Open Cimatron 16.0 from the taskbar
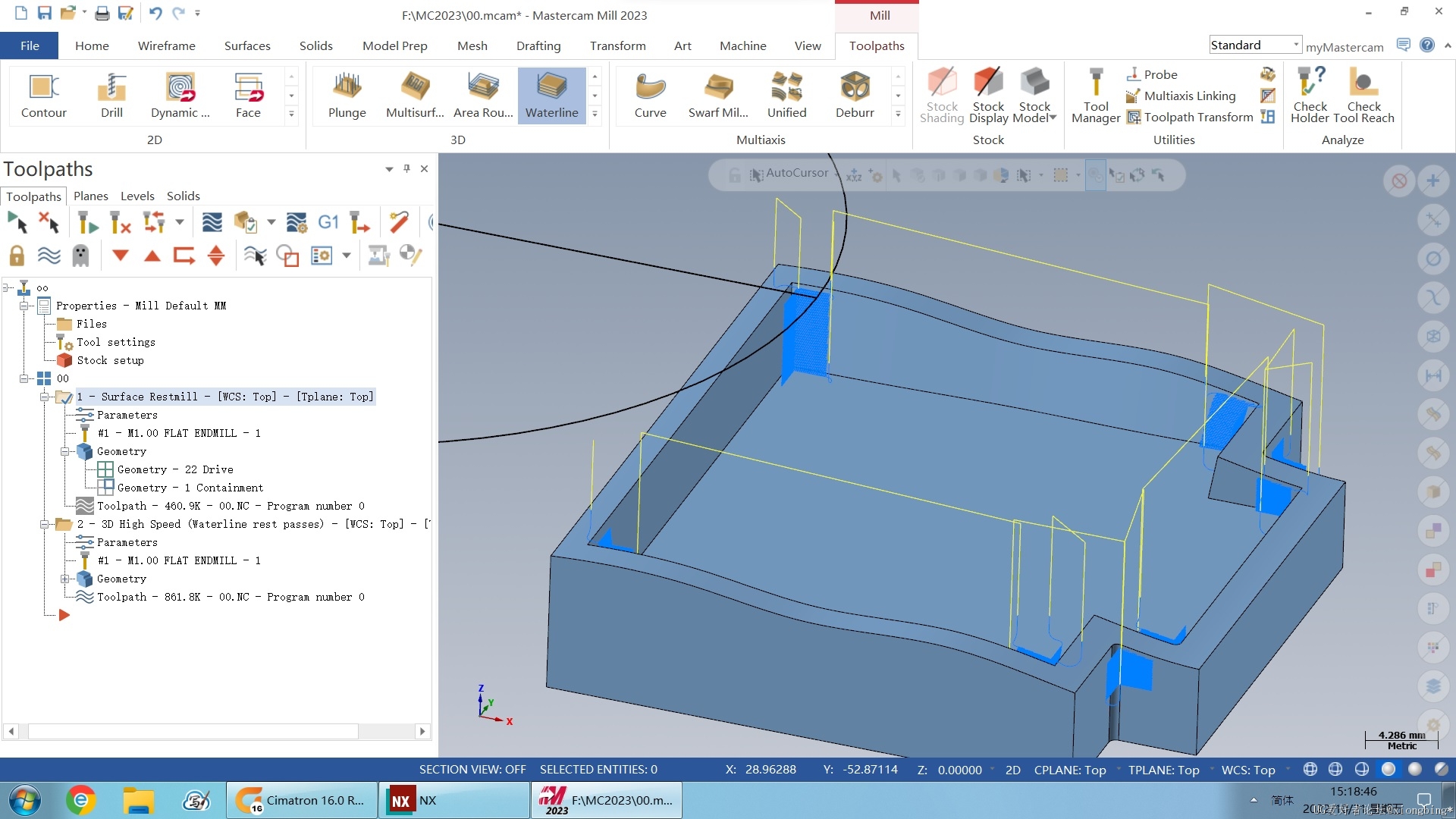1456x819 pixels. coord(302,800)
